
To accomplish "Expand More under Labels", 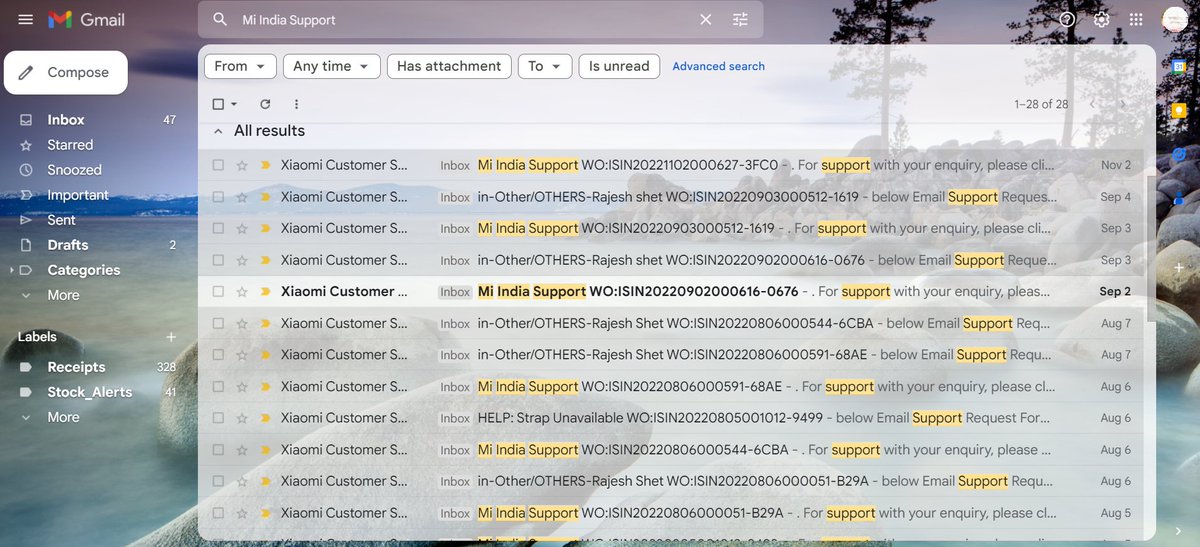I will 63,417.
